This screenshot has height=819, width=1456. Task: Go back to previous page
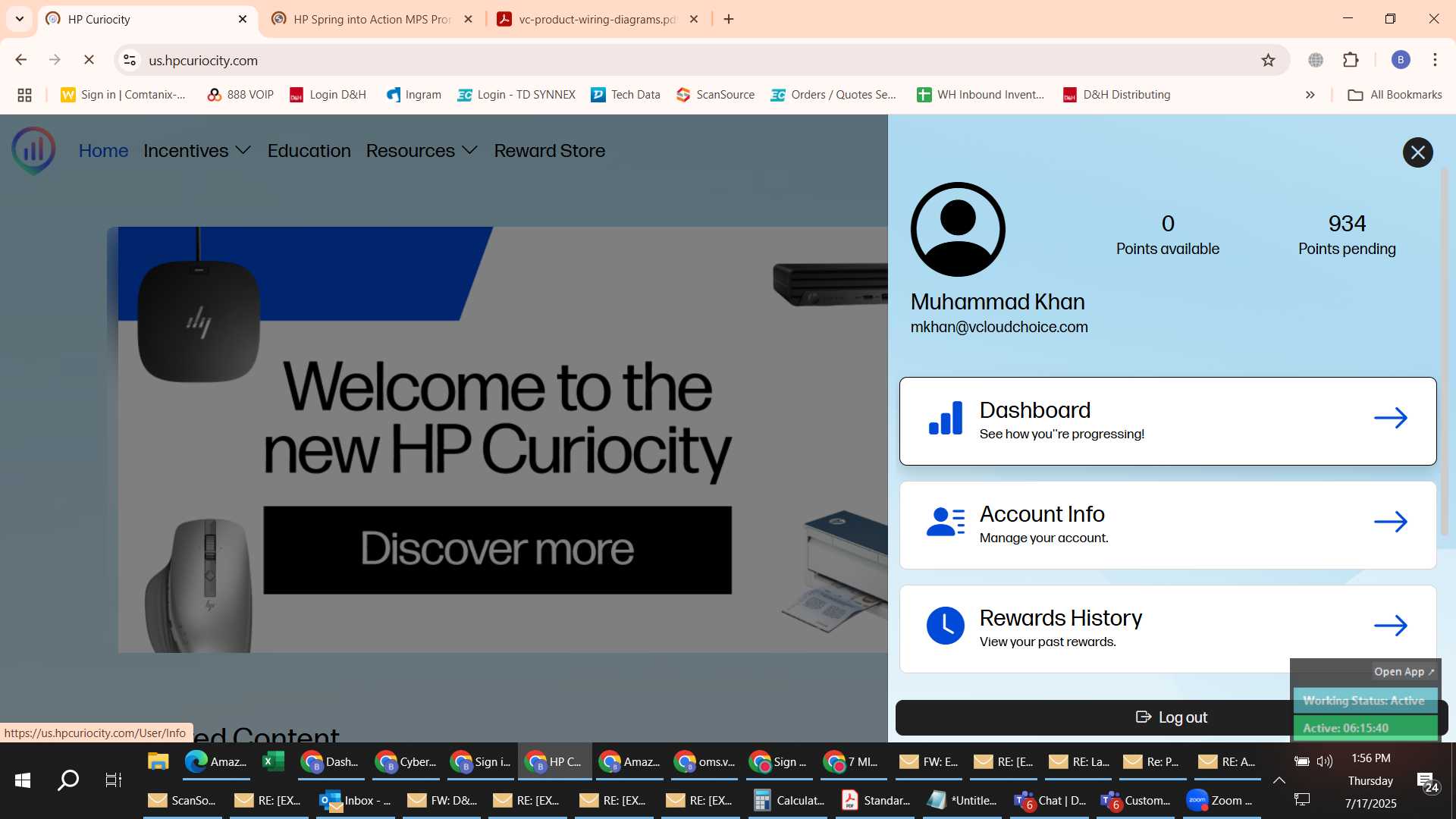click(21, 60)
